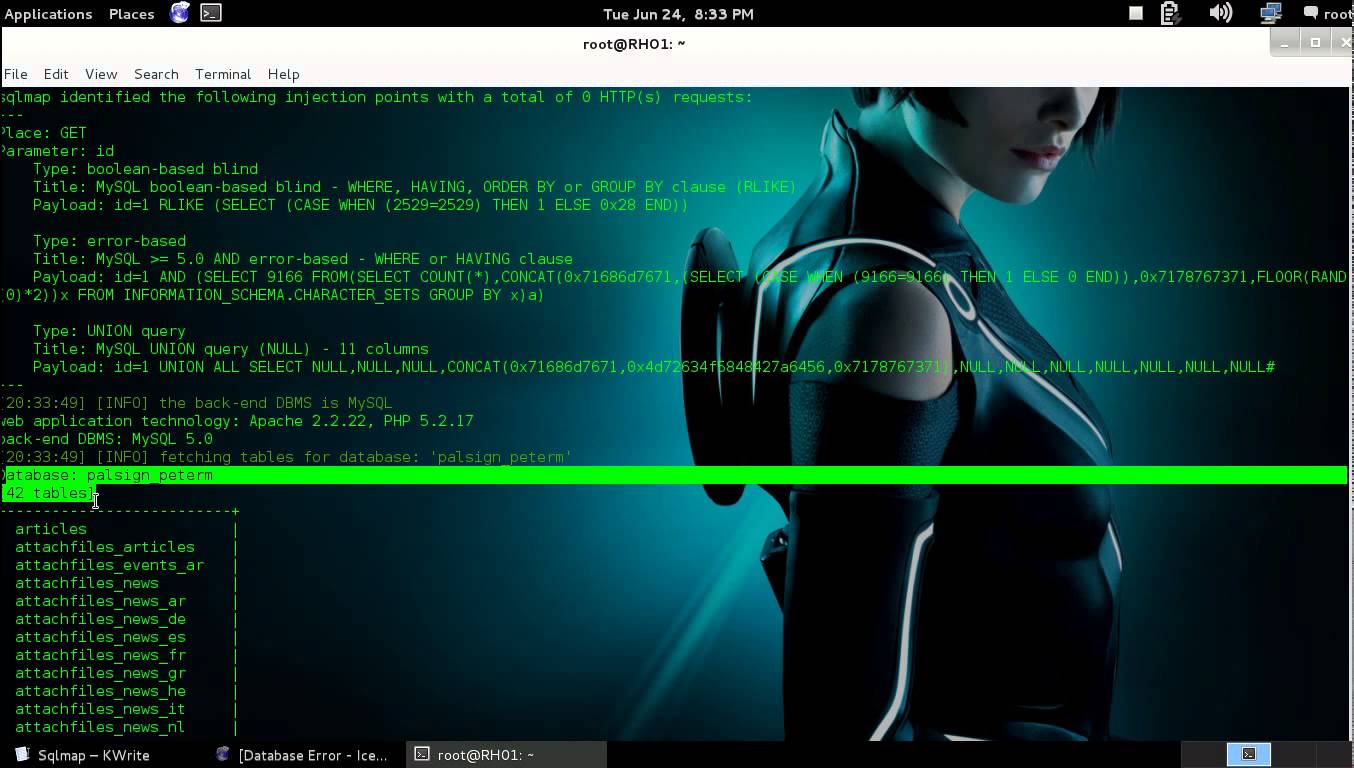Screen dimensions: 1354x768
Task: Open the network connections icon
Action: tap(1271, 13)
